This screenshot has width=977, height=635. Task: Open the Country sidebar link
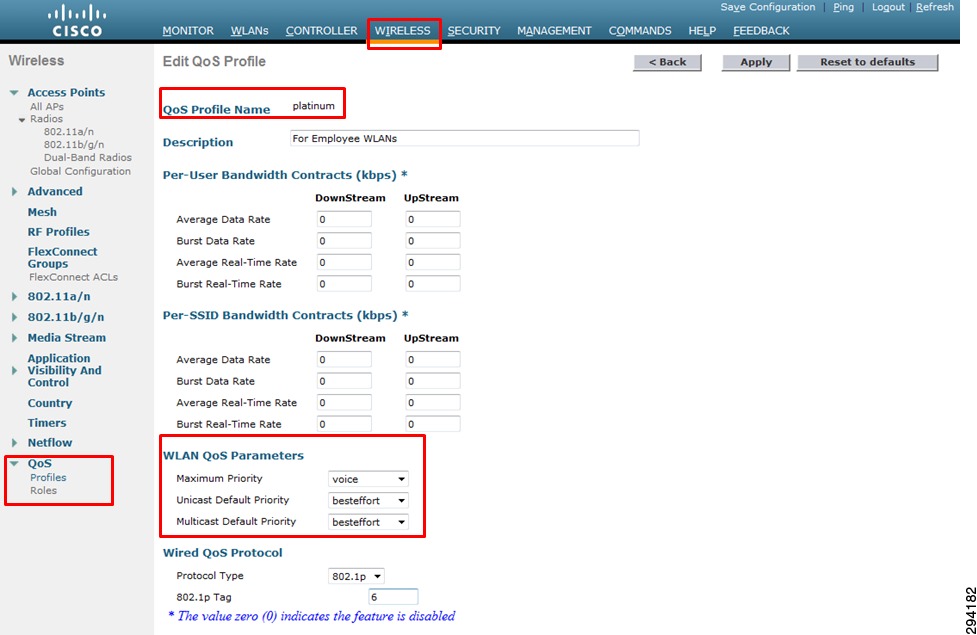point(50,403)
